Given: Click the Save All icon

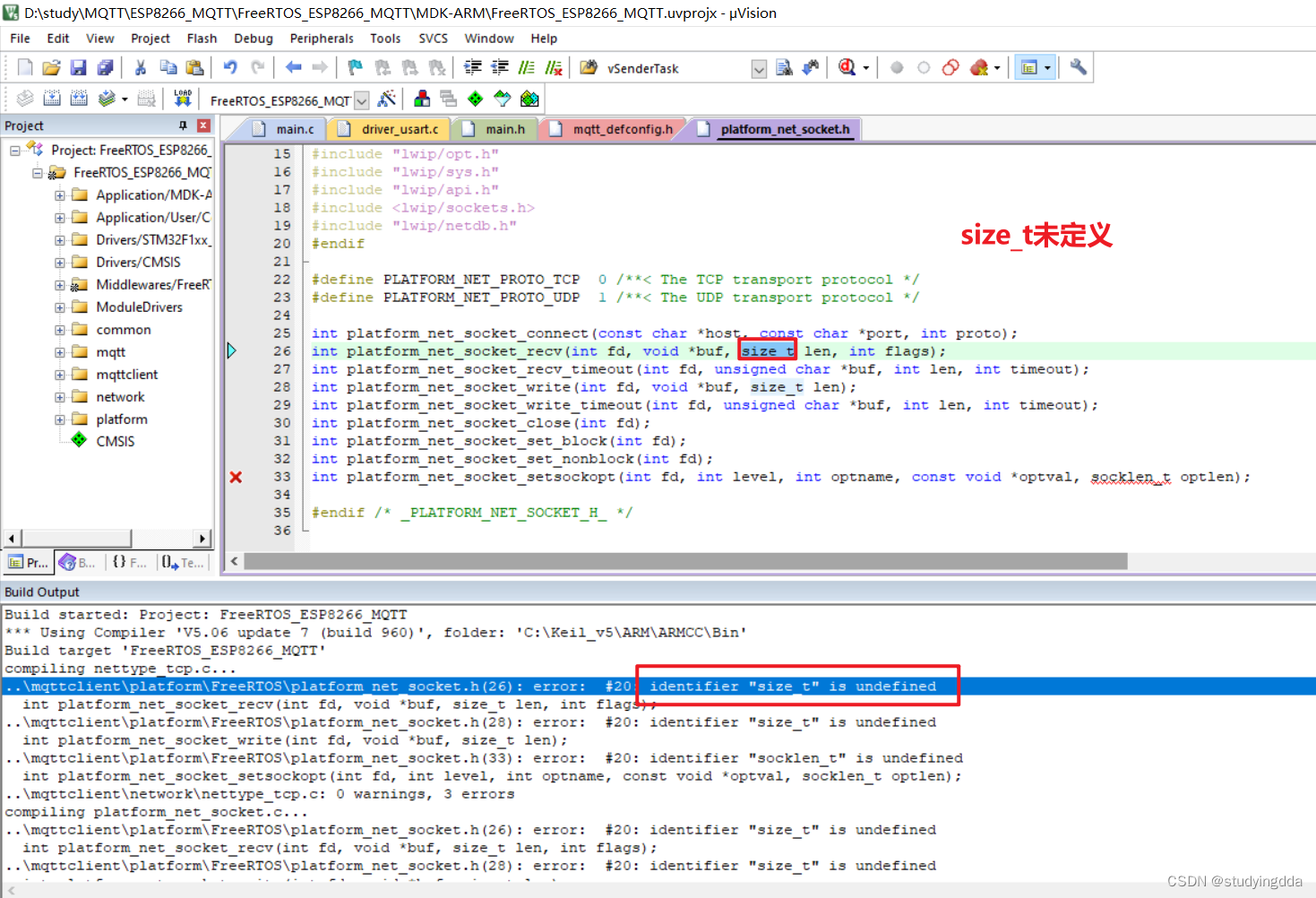Looking at the screenshot, I should pos(105,67).
